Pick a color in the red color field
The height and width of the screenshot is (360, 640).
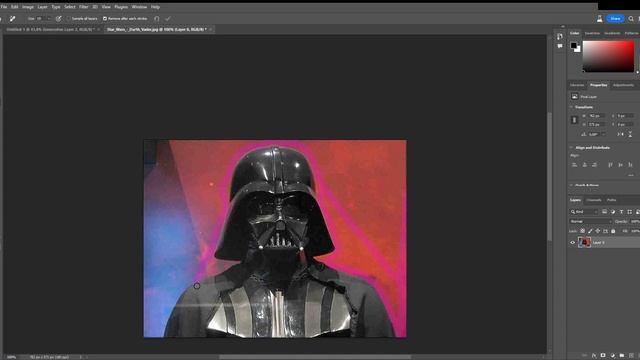click(x=608, y=56)
